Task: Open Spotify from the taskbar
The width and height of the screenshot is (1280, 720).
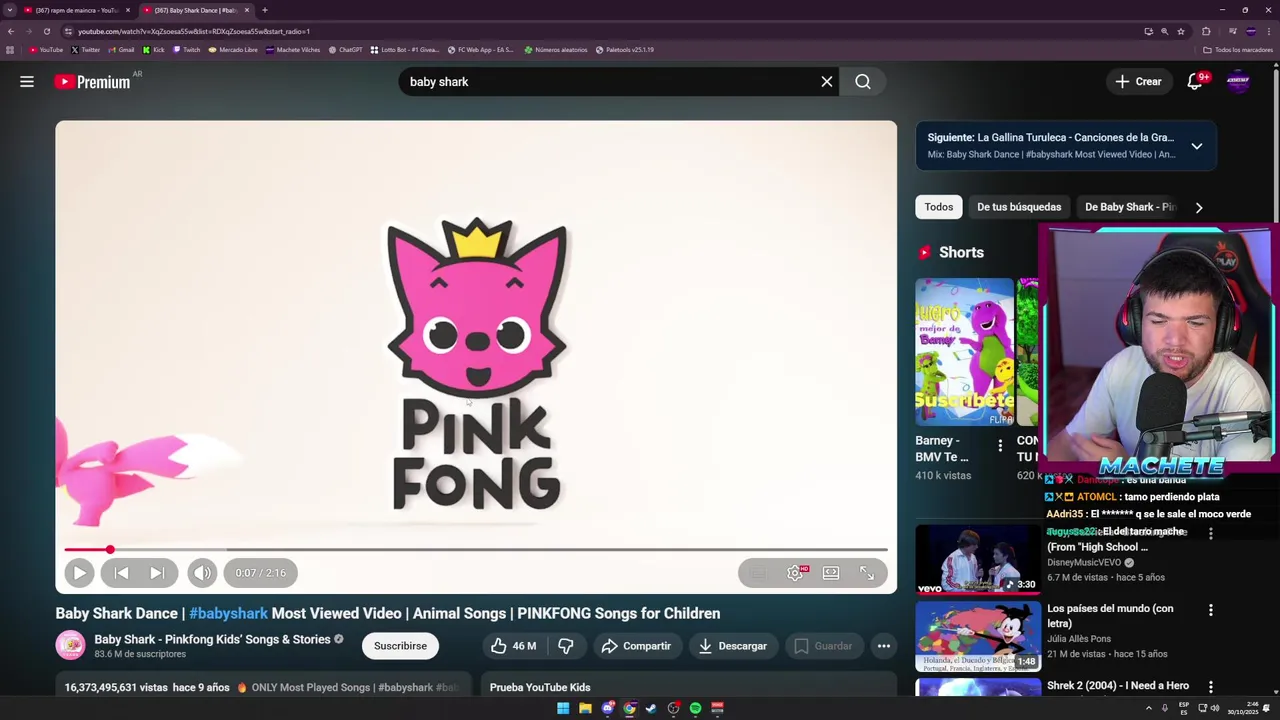Action: [695, 708]
